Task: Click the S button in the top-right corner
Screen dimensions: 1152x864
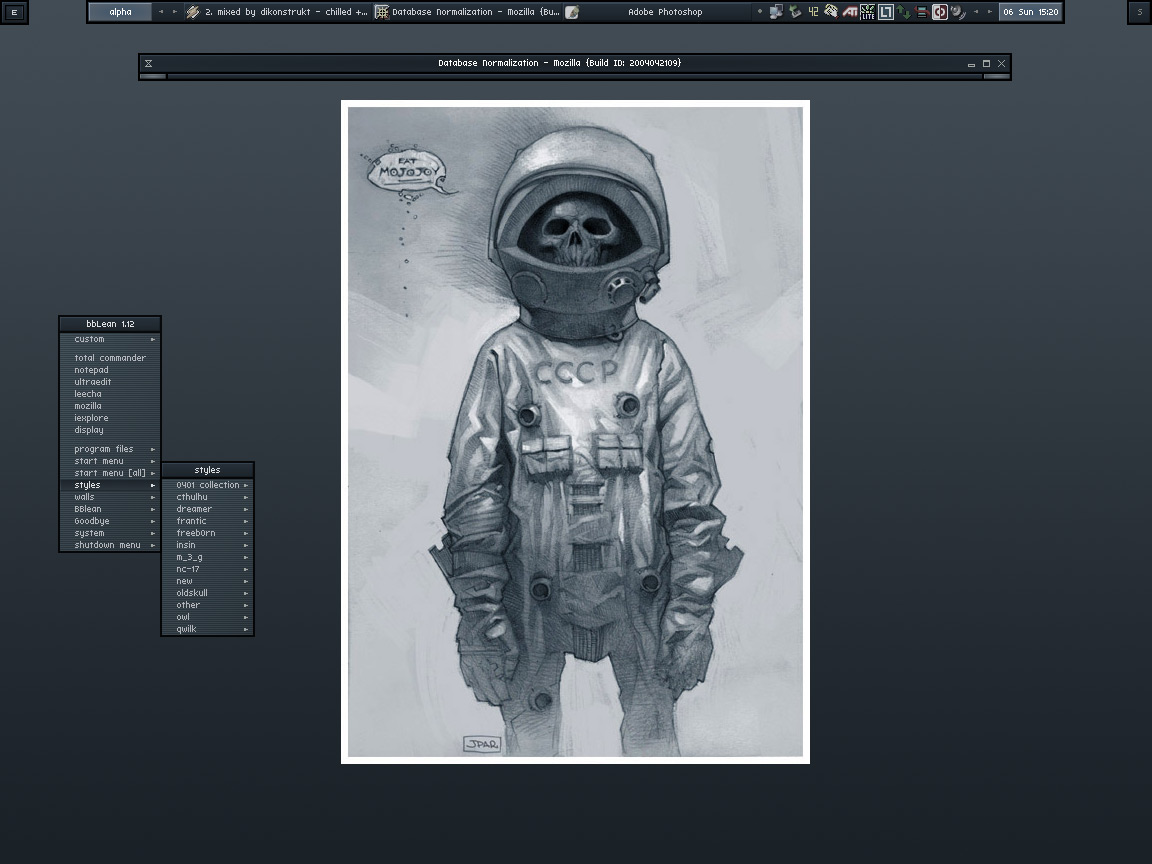Action: pos(1140,12)
